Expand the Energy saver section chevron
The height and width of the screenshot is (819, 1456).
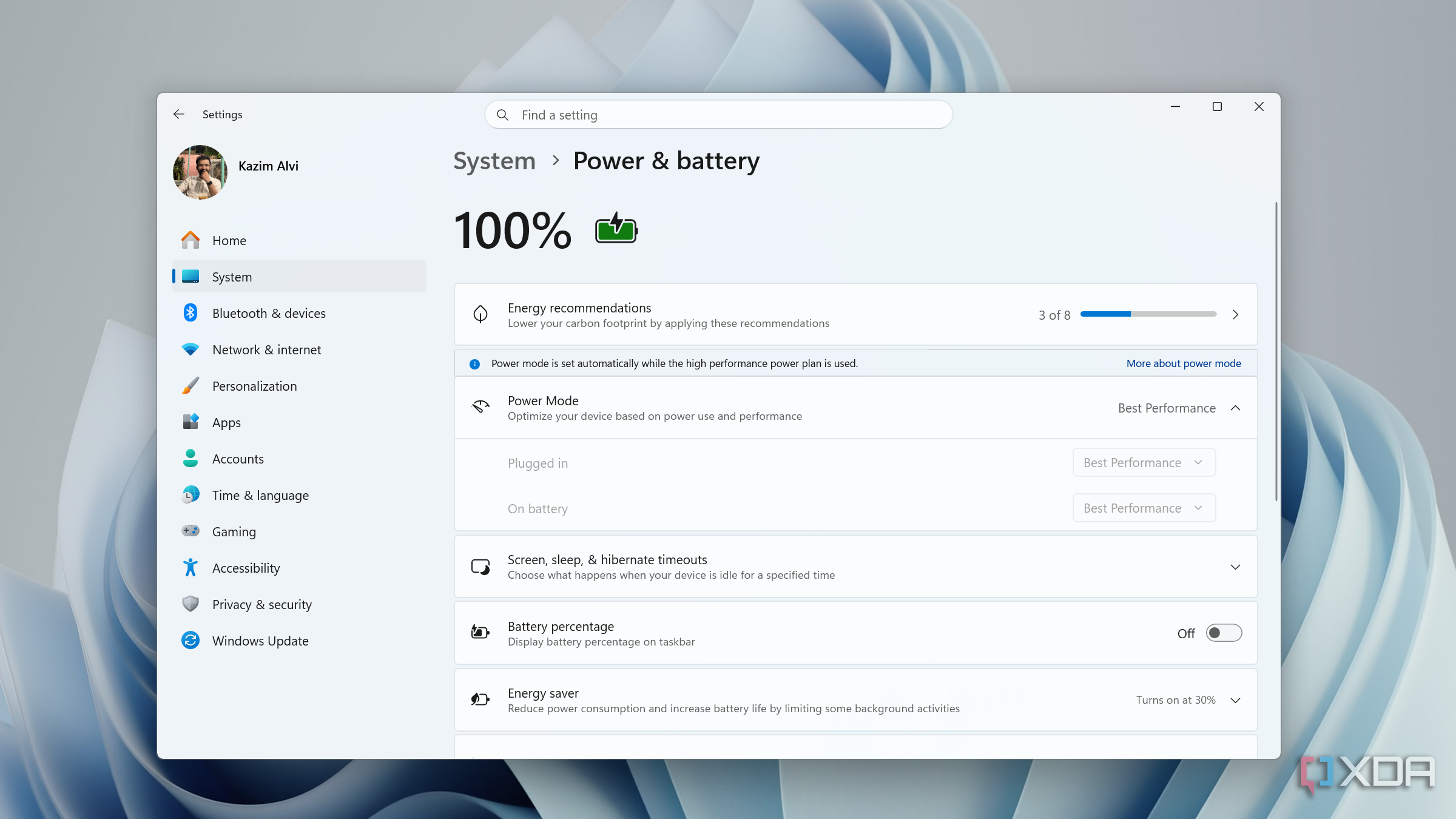(1235, 700)
